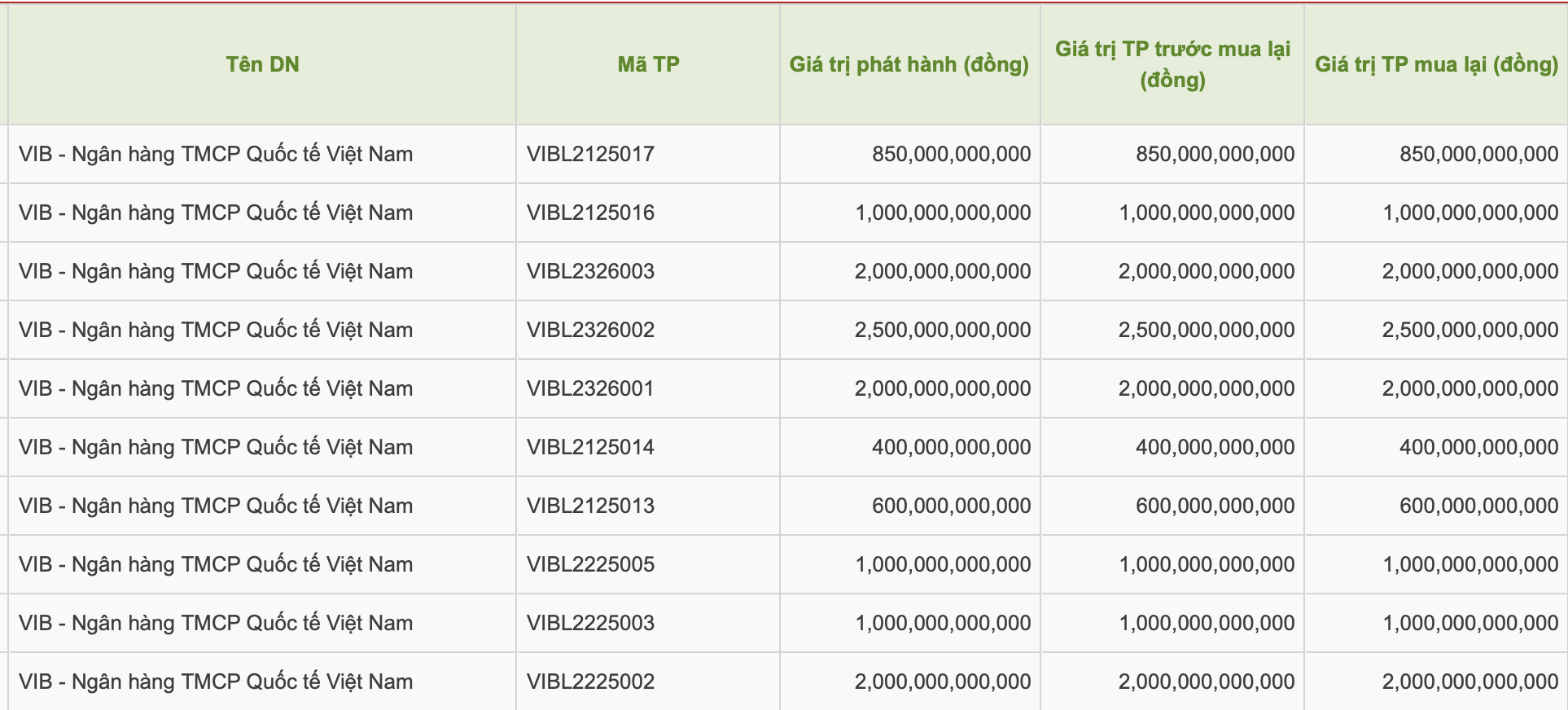The width and height of the screenshot is (1568, 710).
Task: Click issue value 2,000,000,000,000 for VIBL2326001
Action: tap(943, 388)
